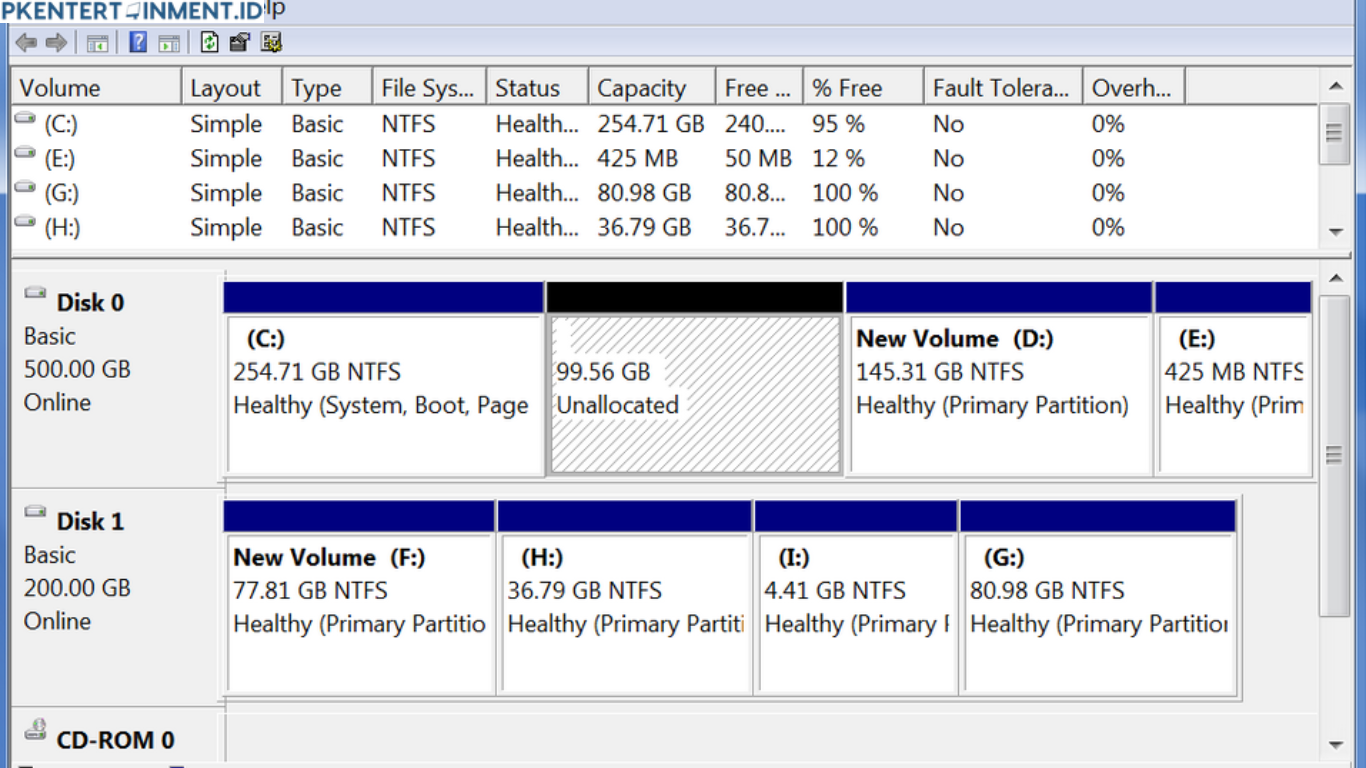The height and width of the screenshot is (768, 1366).
Task: Toggle the Show/Hide Console Tree pane
Action: 97,42
